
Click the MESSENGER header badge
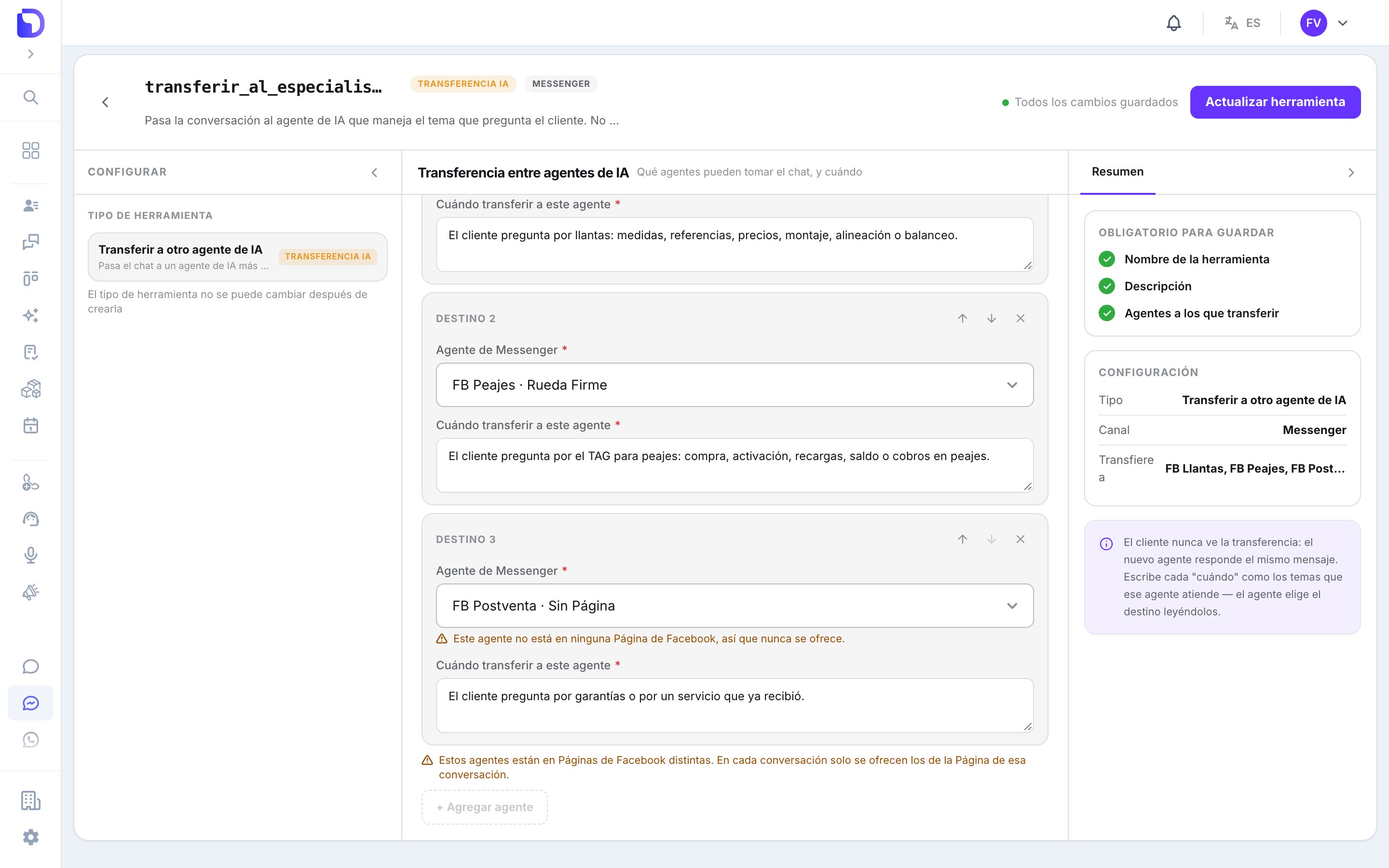click(x=561, y=84)
